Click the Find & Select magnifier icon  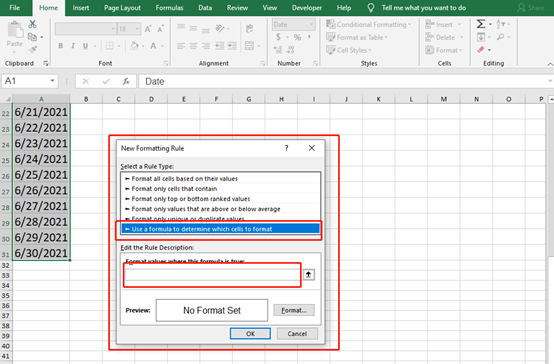point(500,37)
